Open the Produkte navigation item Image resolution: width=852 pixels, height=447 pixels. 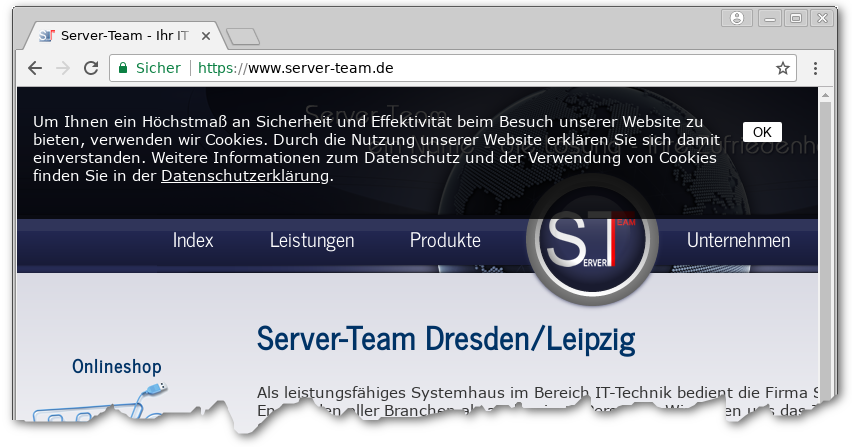(445, 240)
